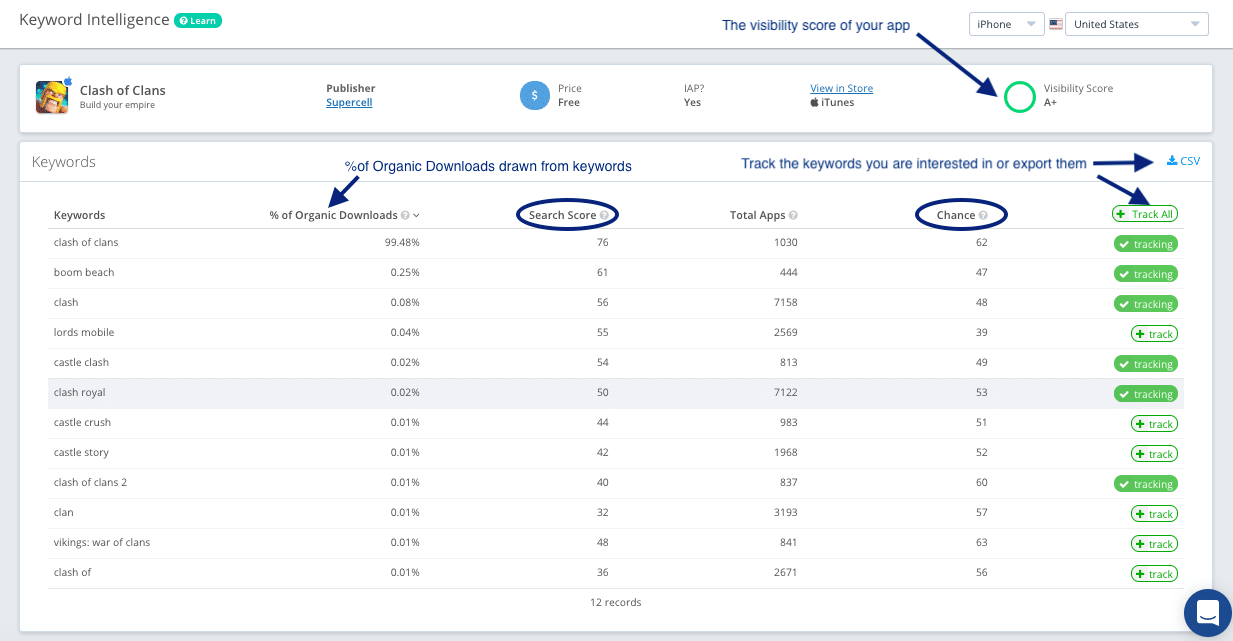Track the lords mobile keyword
1233x641 pixels.
[1154, 334]
